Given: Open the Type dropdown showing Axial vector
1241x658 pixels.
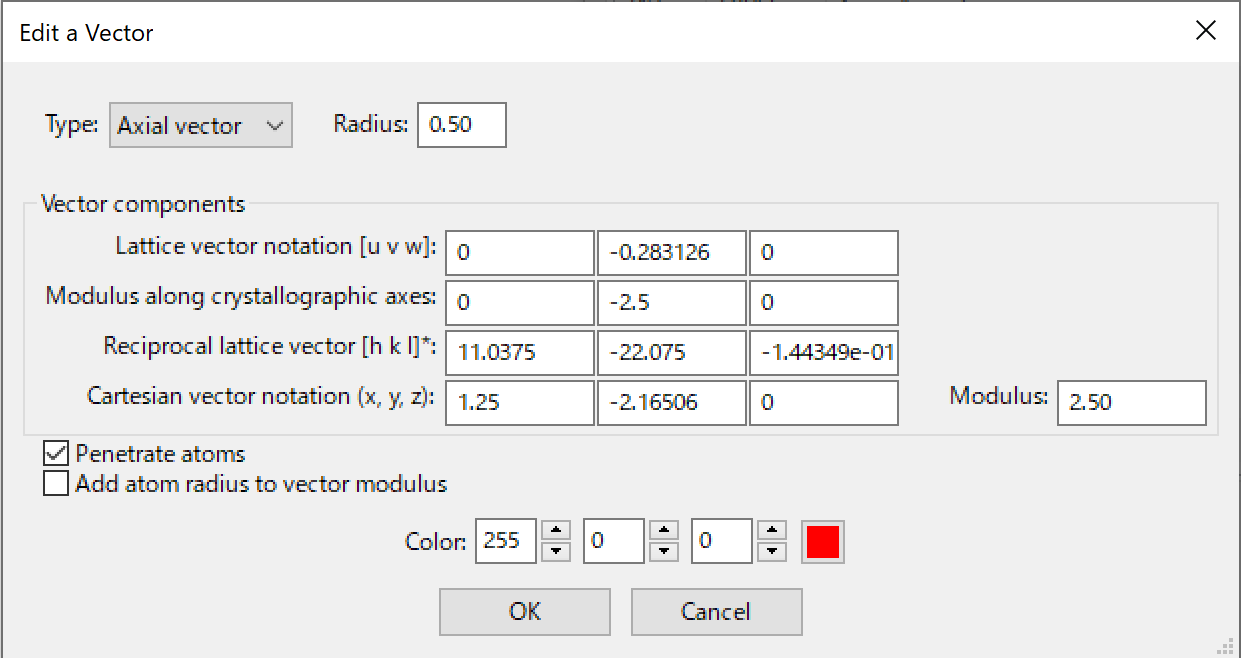Looking at the screenshot, I should pos(200,126).
